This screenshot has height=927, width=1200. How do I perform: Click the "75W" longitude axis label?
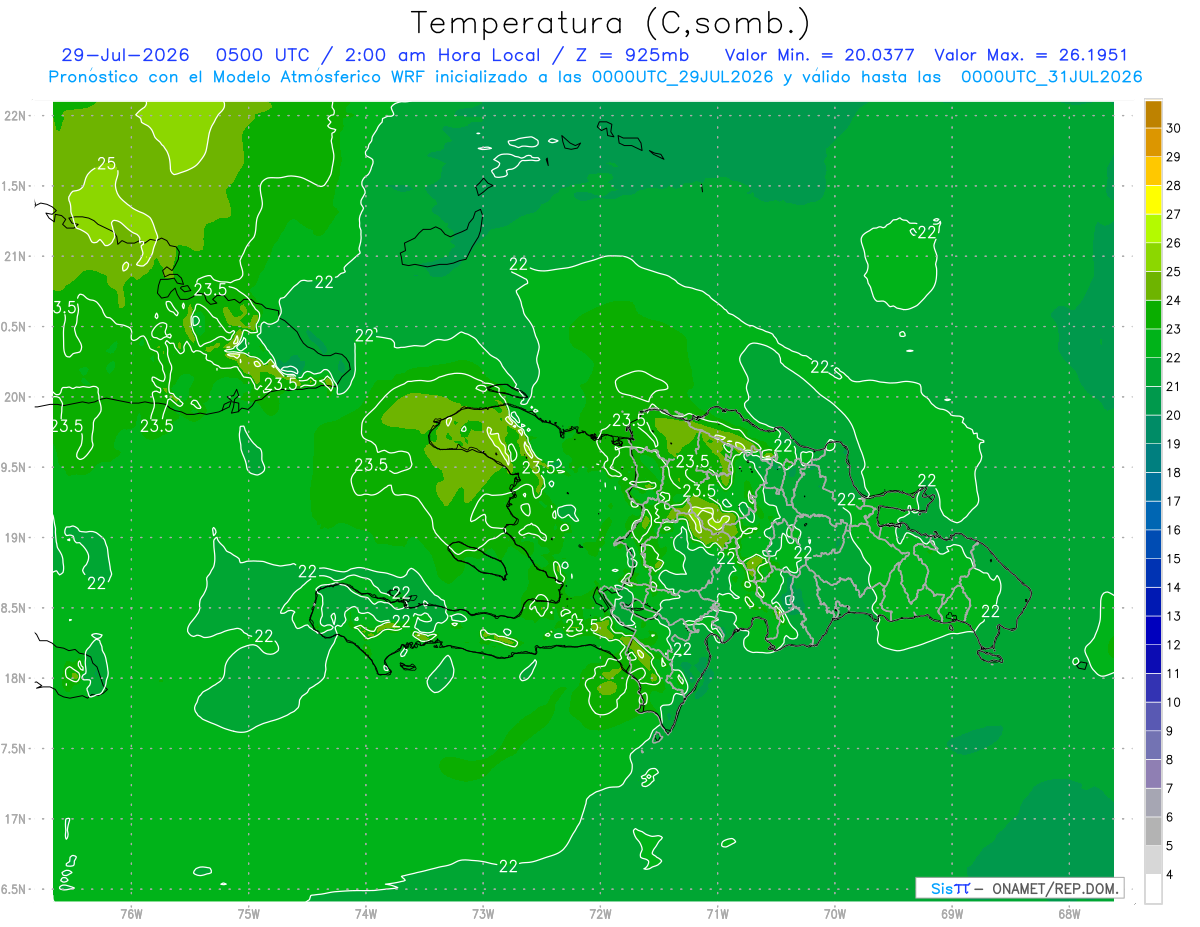(x=248, y=913)
